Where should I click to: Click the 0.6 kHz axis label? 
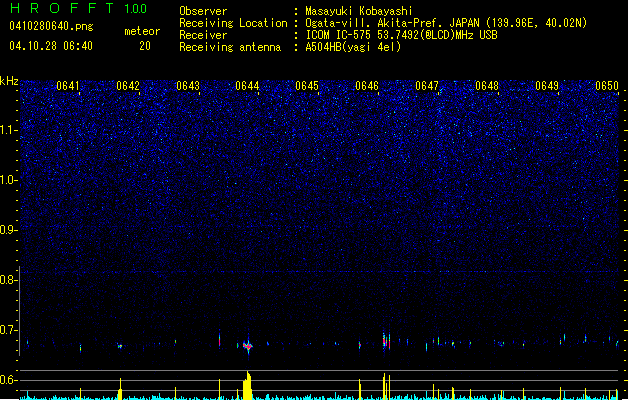(9, 380)
